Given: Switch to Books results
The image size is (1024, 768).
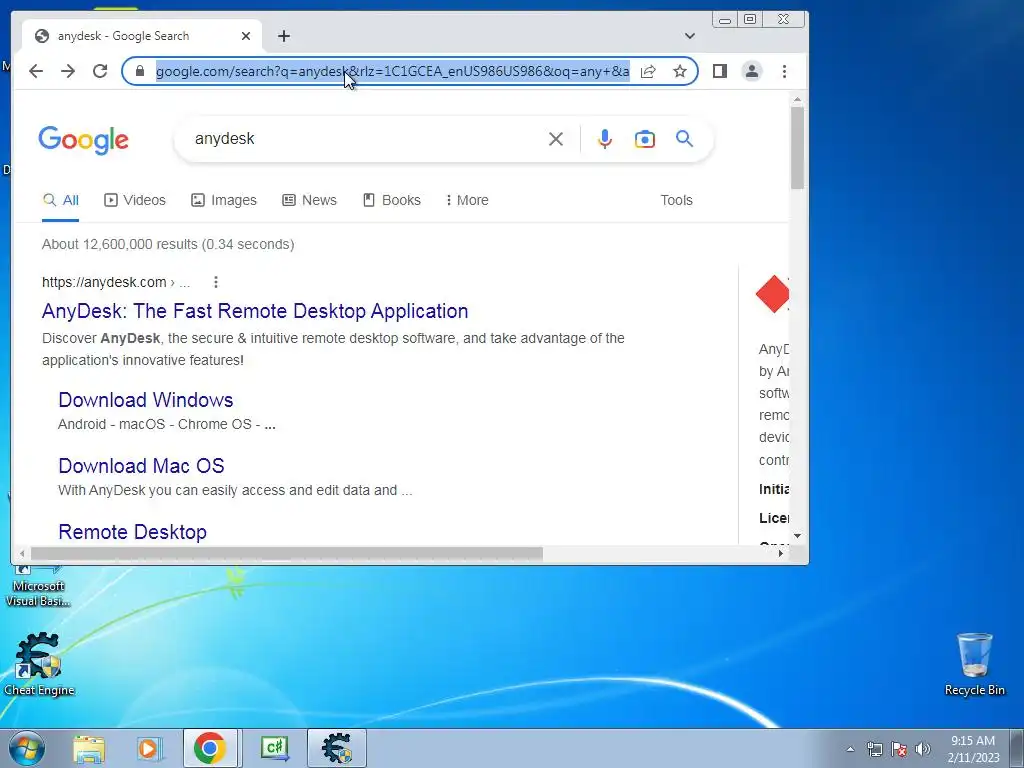Looking at the screenshot, I should (x=392, y=200).
